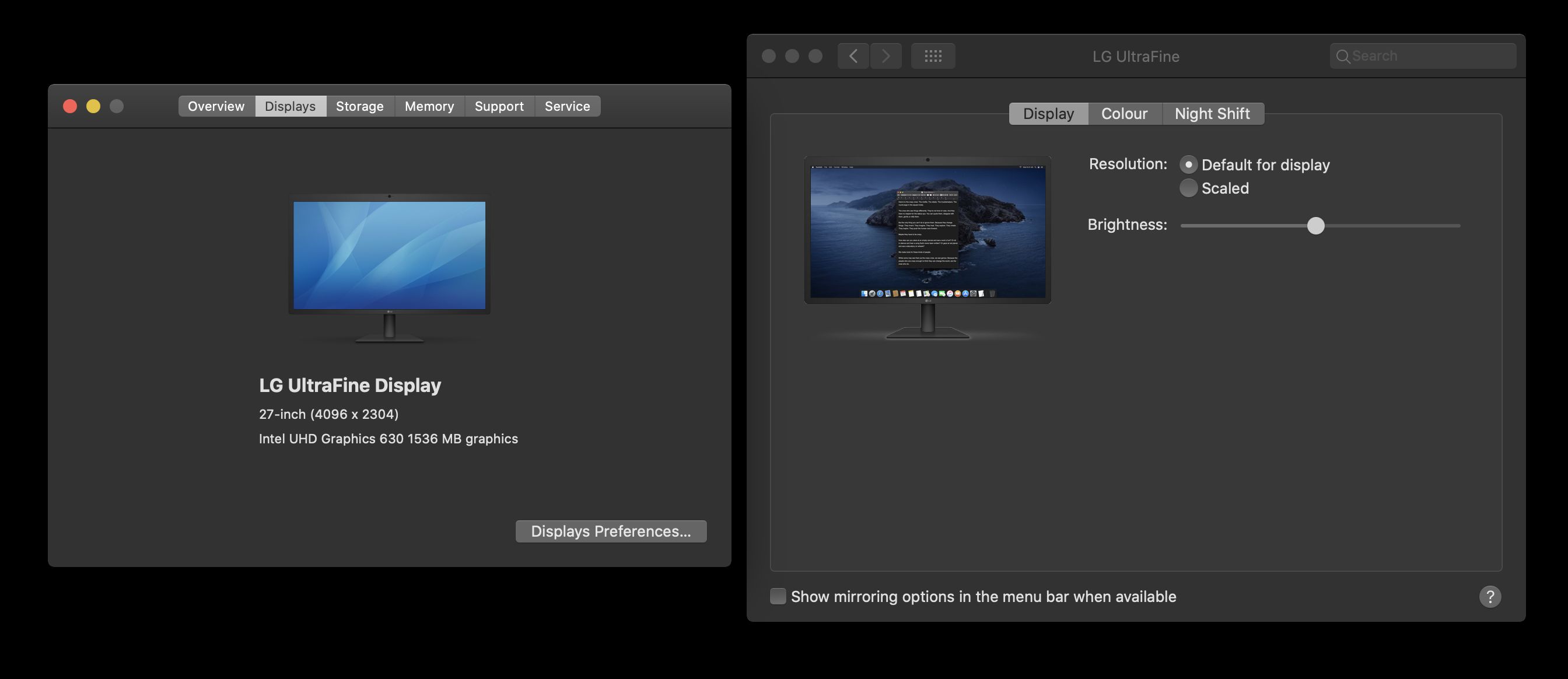Select Default for display resolution option
1568x679 pixels.
[1188, 165]
